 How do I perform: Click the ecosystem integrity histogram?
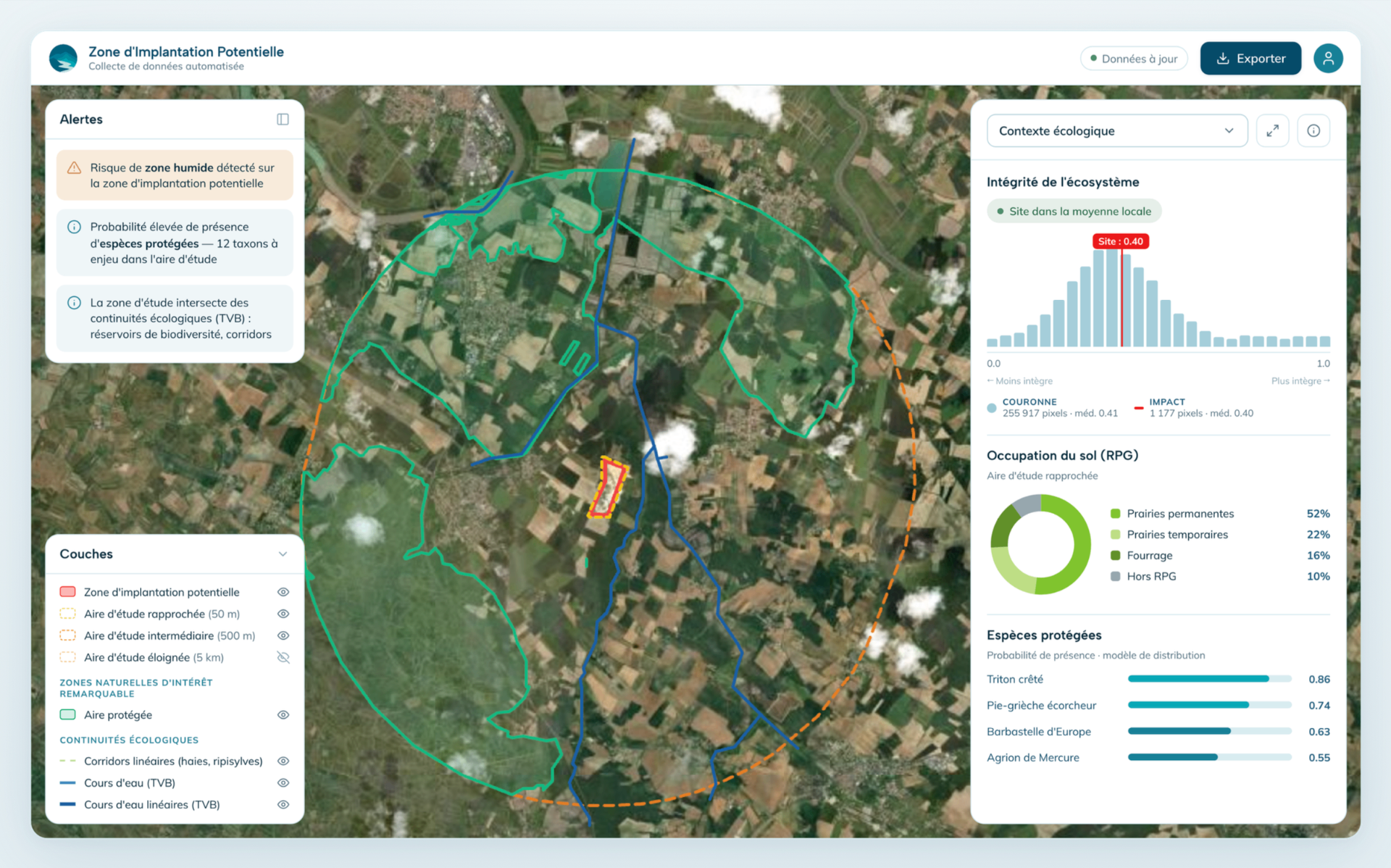[1158, 297]
